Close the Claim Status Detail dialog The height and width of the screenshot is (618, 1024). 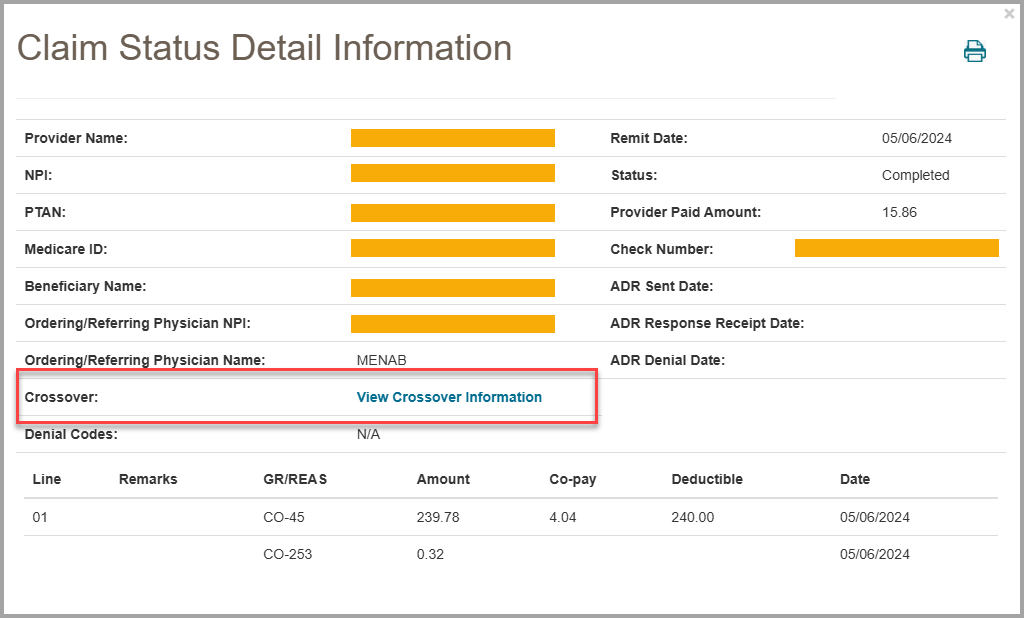(1009, 14)
